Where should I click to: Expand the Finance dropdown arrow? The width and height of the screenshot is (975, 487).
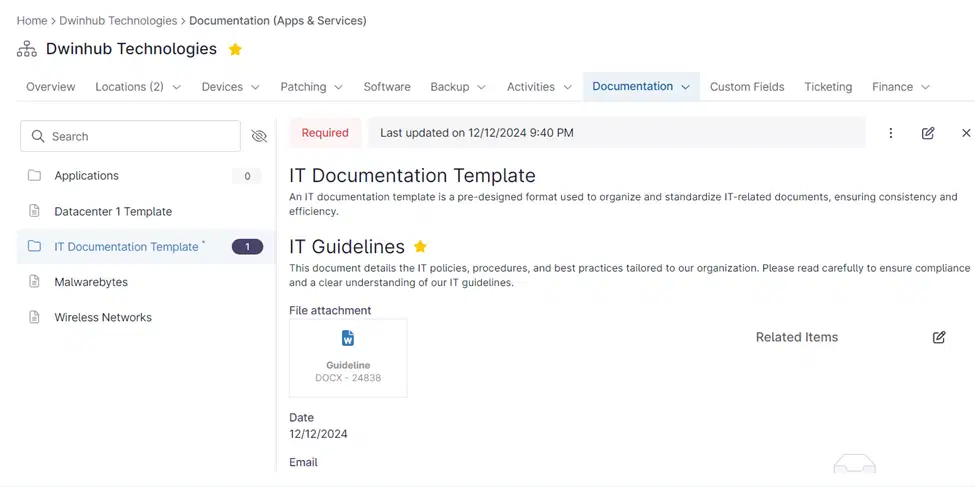925,87
